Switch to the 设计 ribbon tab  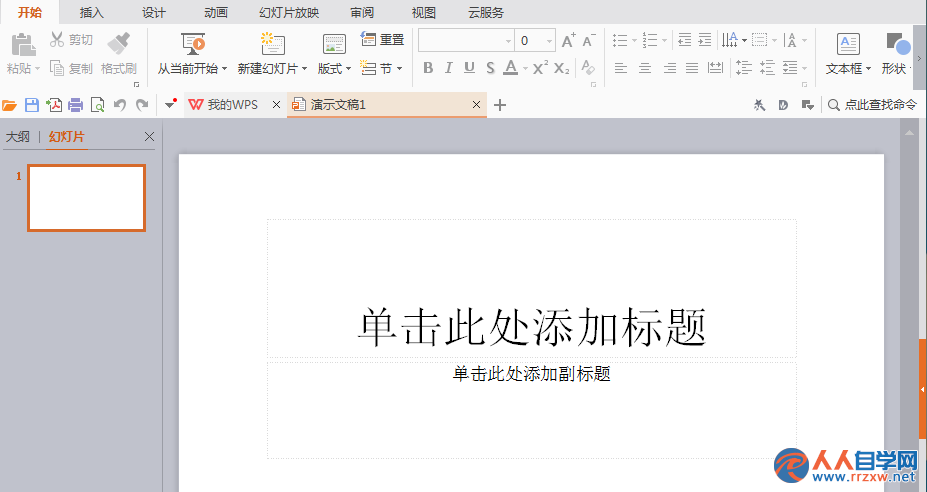click(154, 12)
